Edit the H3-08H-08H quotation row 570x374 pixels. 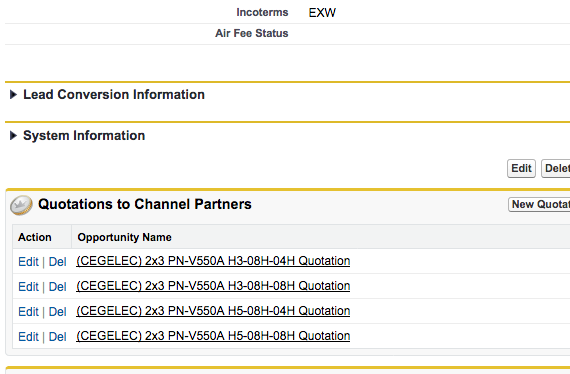pos(28,287)
